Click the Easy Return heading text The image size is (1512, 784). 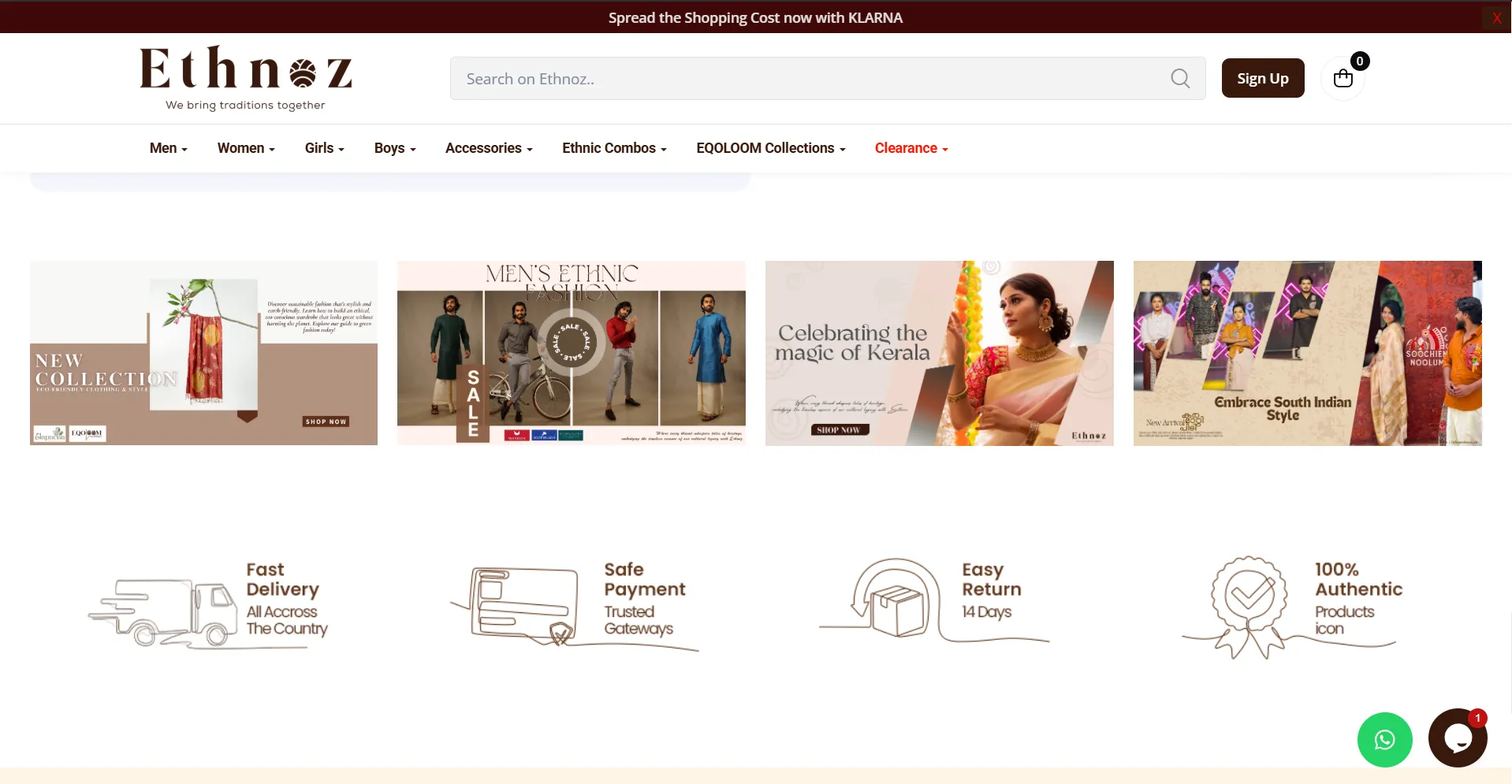pyautogui.click(x=992, y=579)
